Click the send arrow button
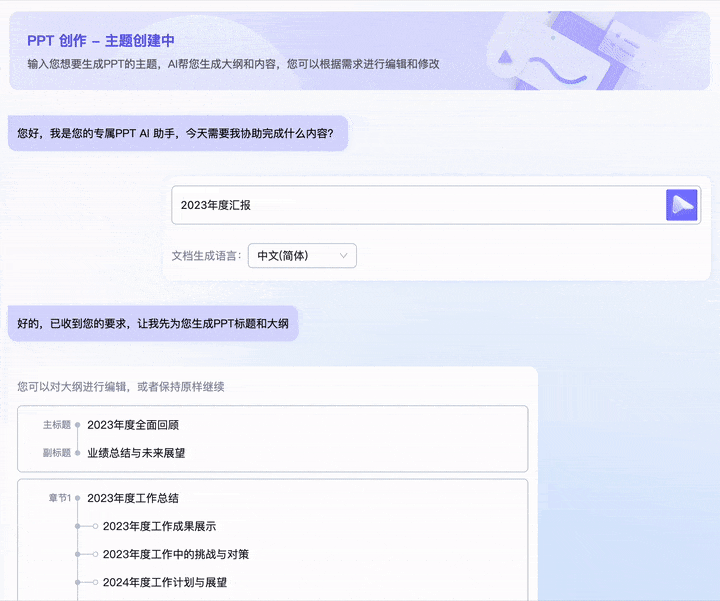The image size is (720, 601). tap(681, 205)
